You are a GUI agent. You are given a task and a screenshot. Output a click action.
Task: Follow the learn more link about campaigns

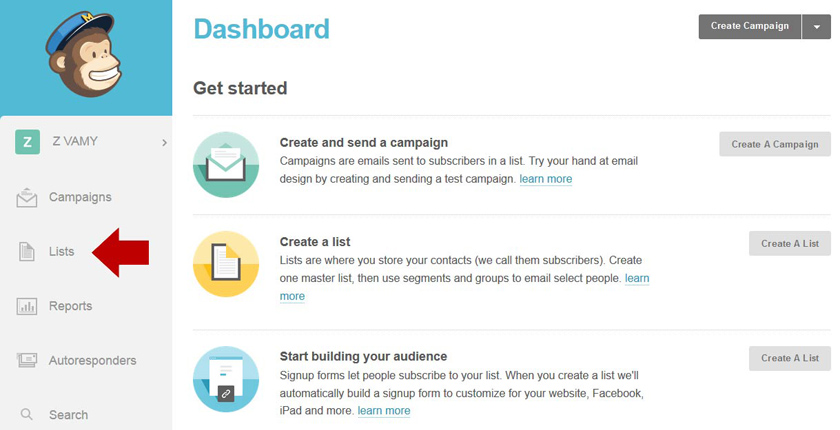[546, 179]
